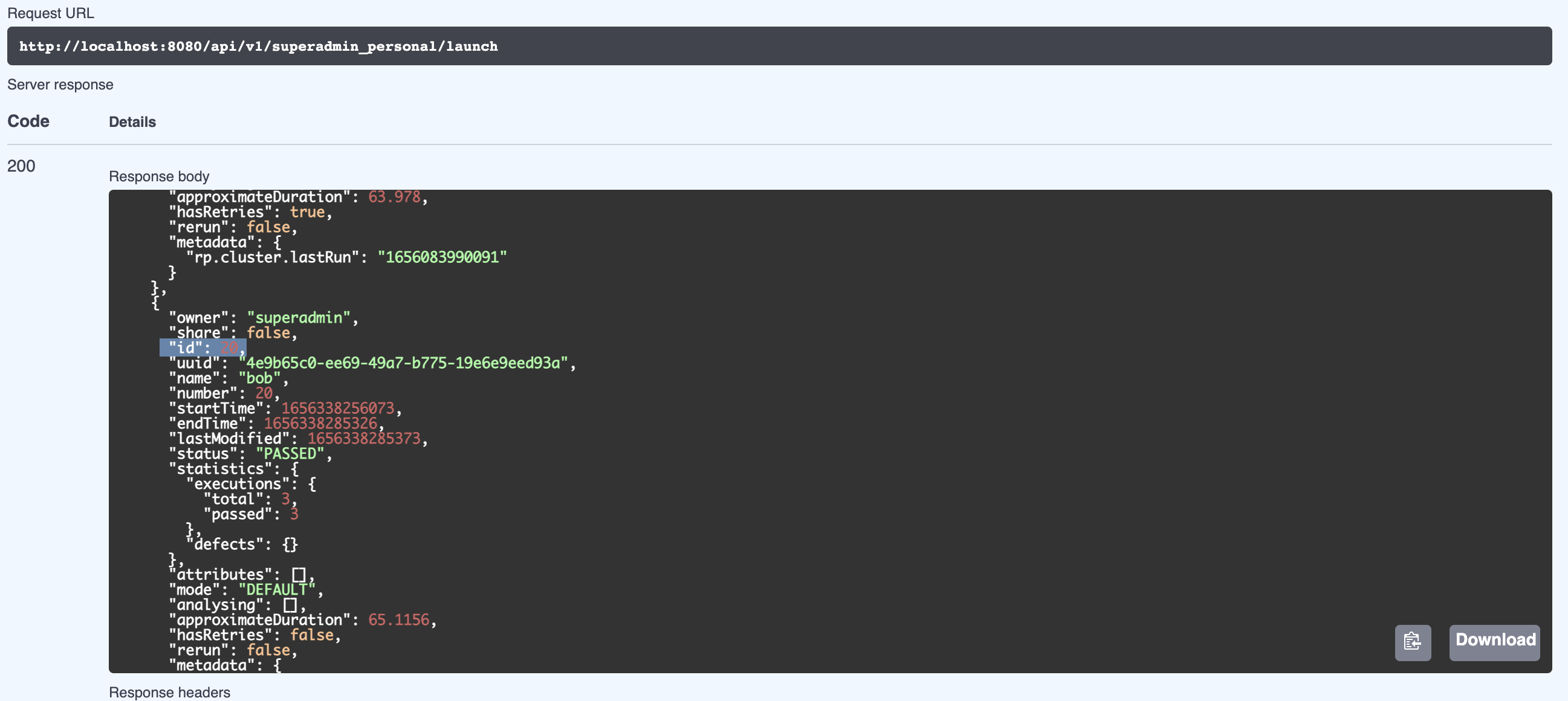Image resolution: width=1568 pixels, height=701 pixels.
Task: Click the 200 response code
Action: pos(21,166)
